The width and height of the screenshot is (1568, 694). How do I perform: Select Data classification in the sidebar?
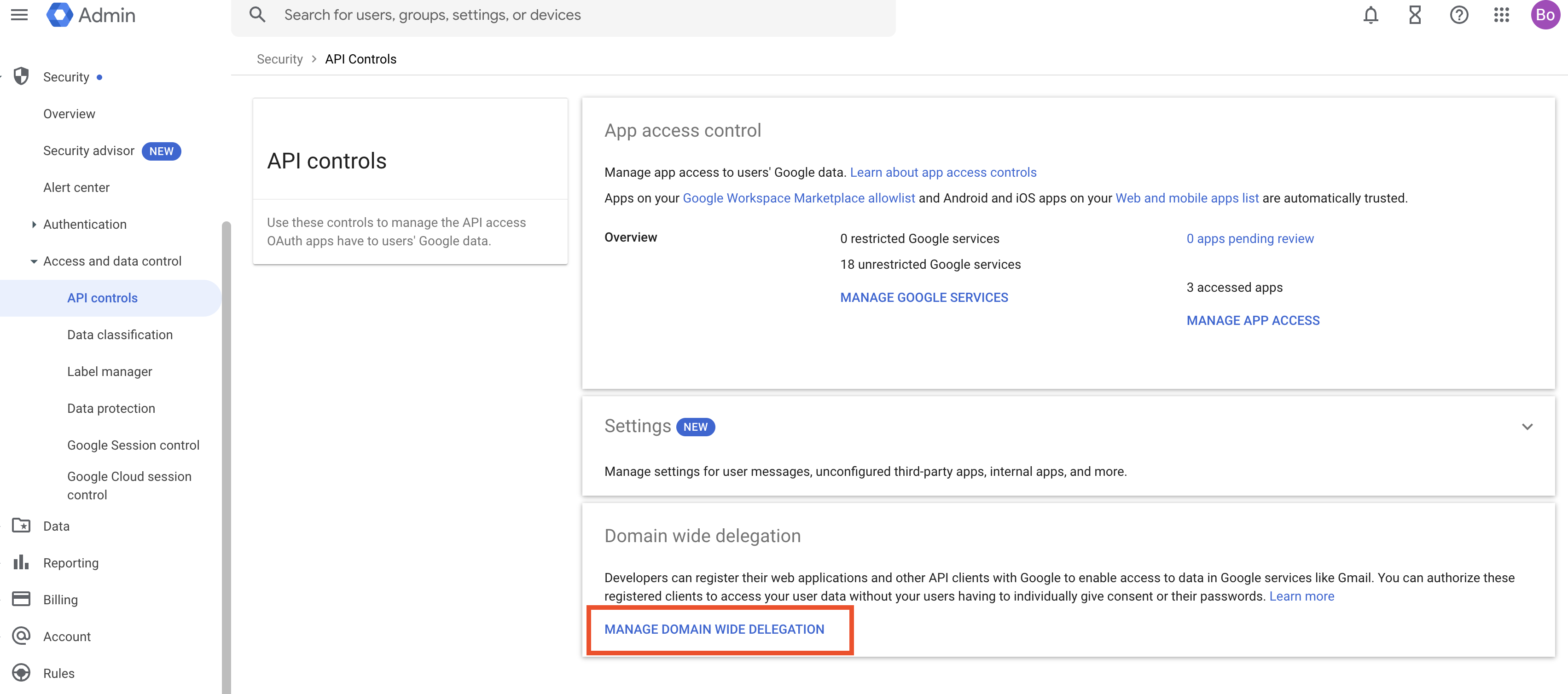pos(120,335)
